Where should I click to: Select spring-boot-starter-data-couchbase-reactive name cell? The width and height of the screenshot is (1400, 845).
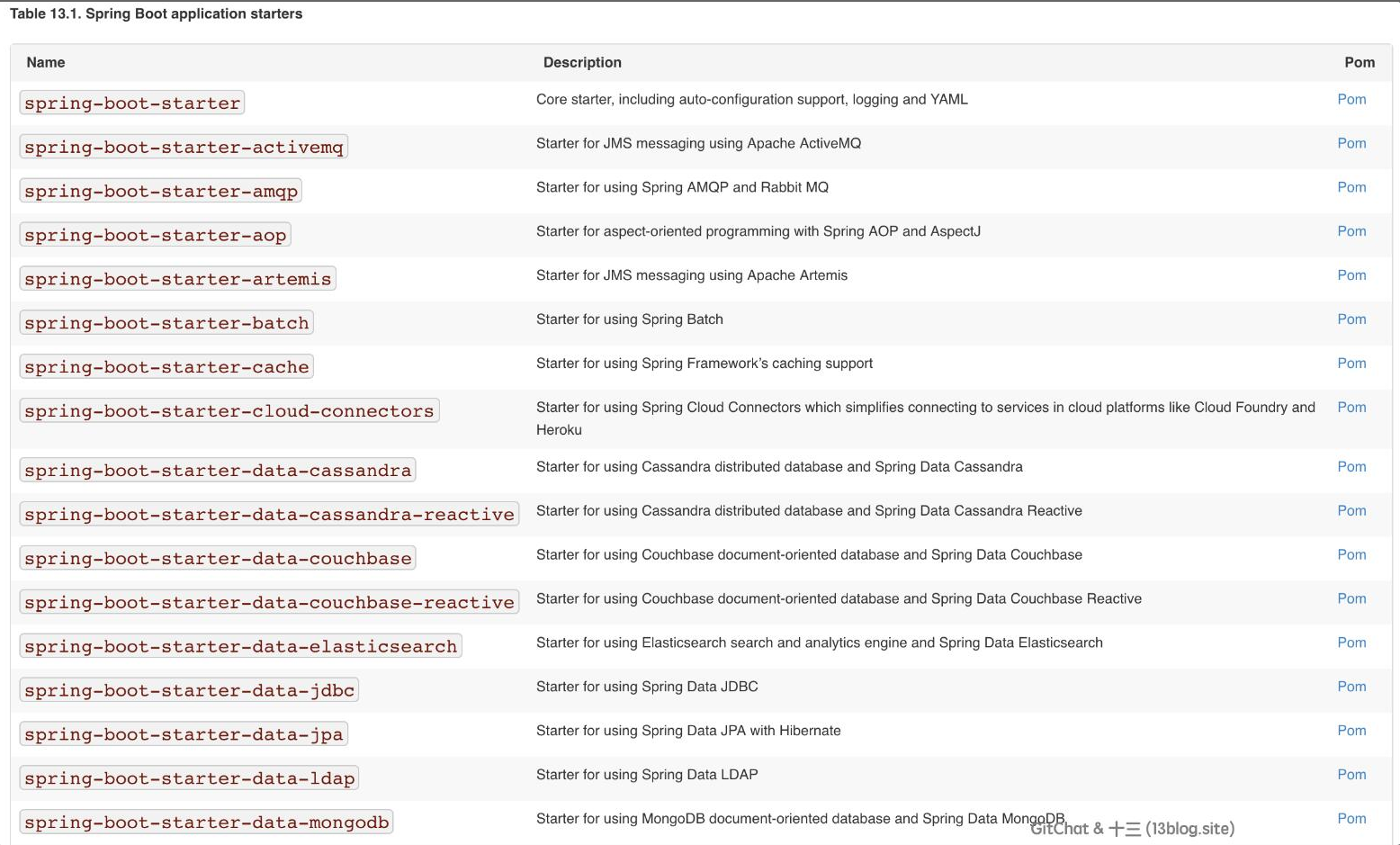[269, 604]
